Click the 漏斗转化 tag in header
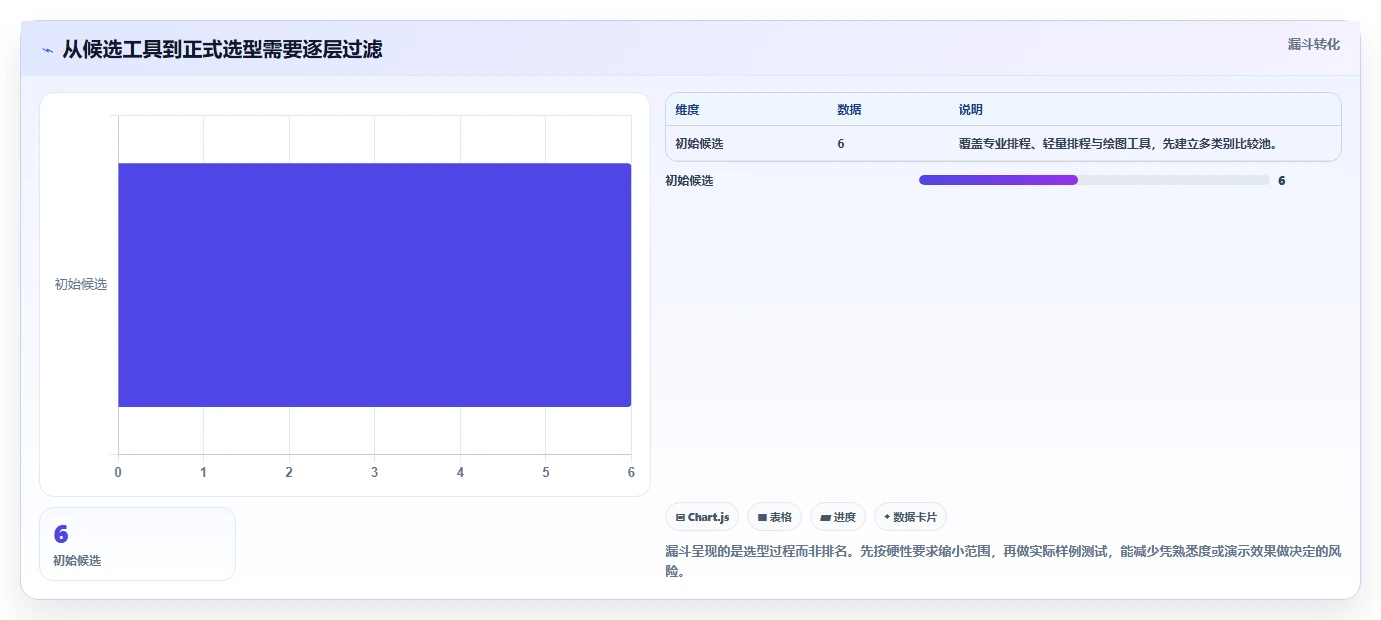 1313,44
